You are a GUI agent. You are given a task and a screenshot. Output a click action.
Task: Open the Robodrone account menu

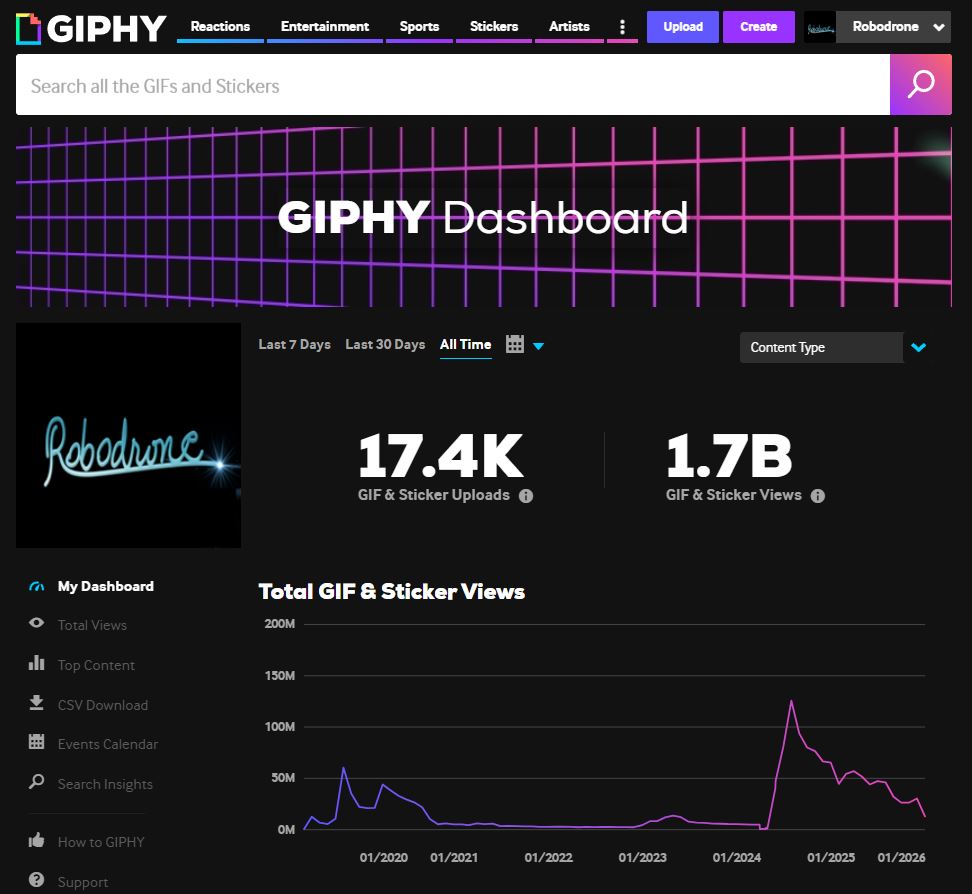876,27
